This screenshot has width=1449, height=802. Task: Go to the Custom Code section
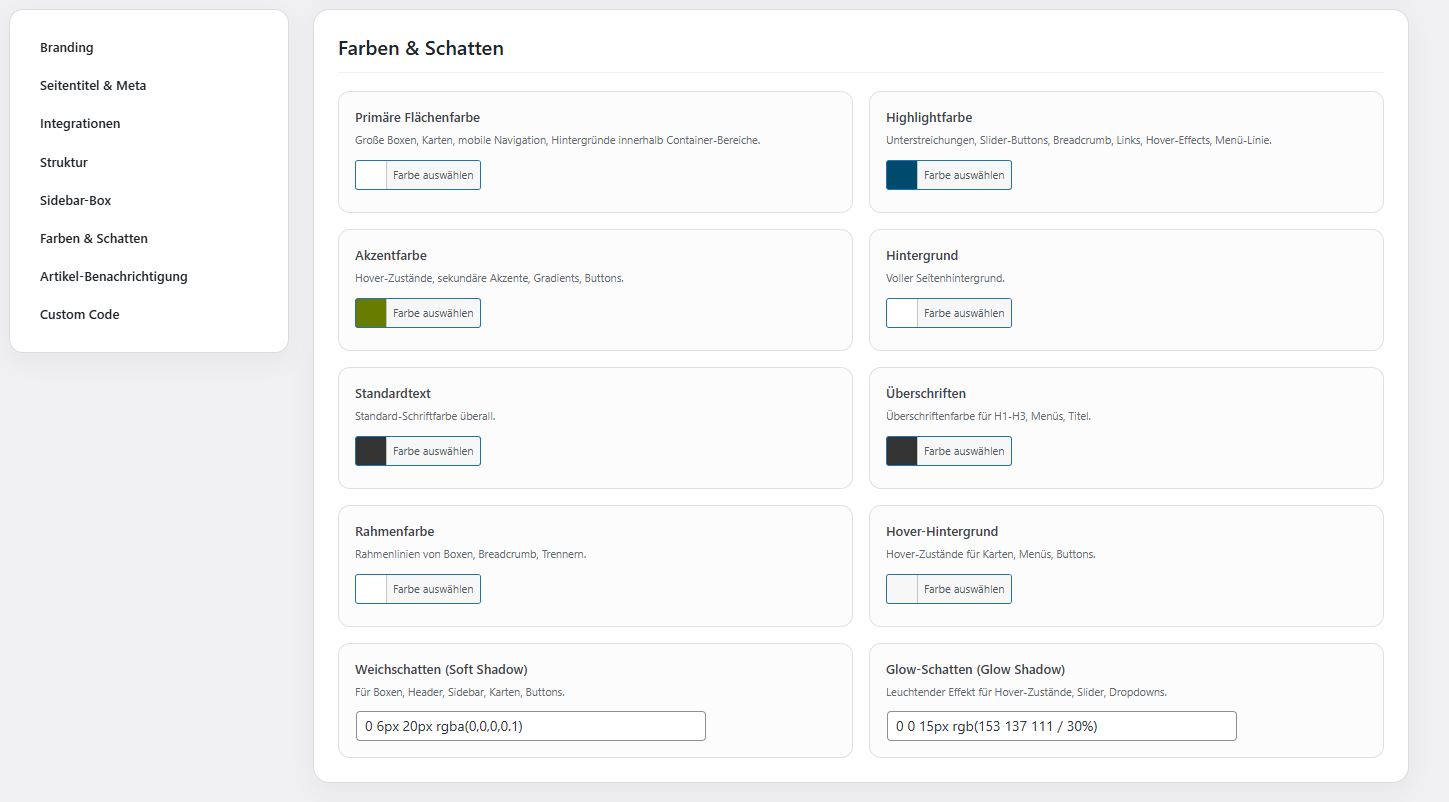coord(79,314)
